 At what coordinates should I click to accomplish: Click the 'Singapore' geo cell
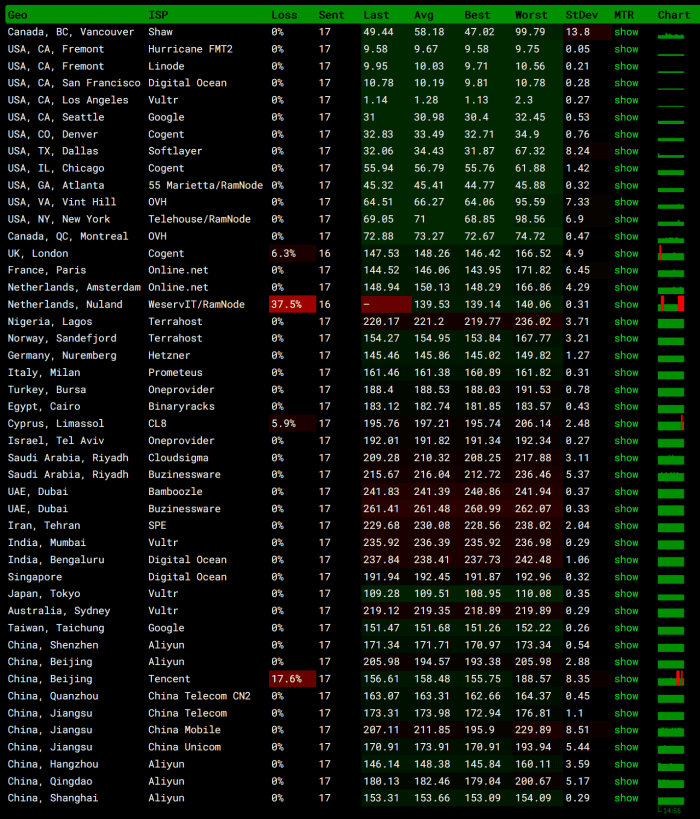click(34, 577)
